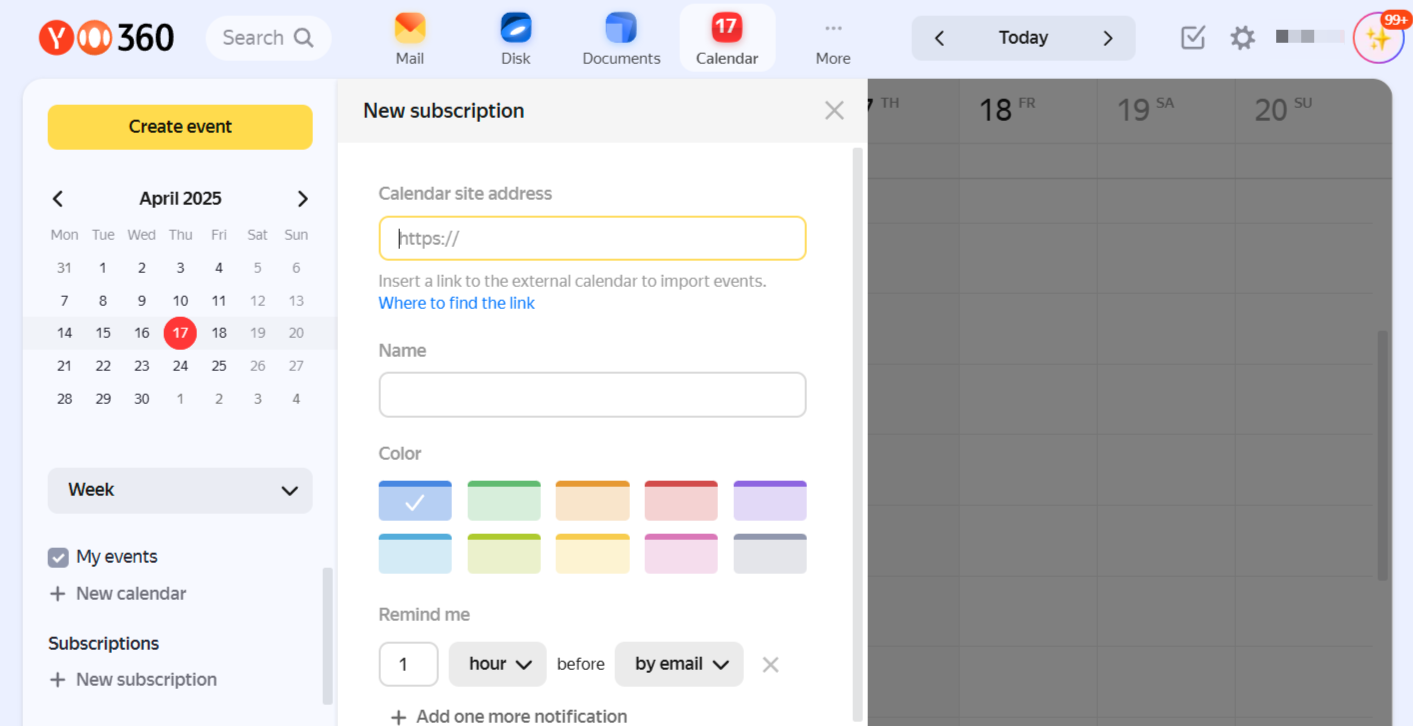Click the More services ellipsis icon

point(833,28)
